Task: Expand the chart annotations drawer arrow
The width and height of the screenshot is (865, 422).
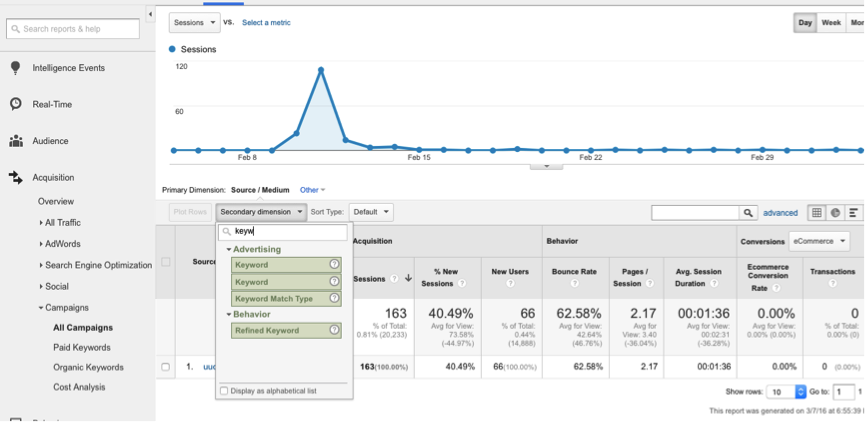Action: click(x=546, y=166)
